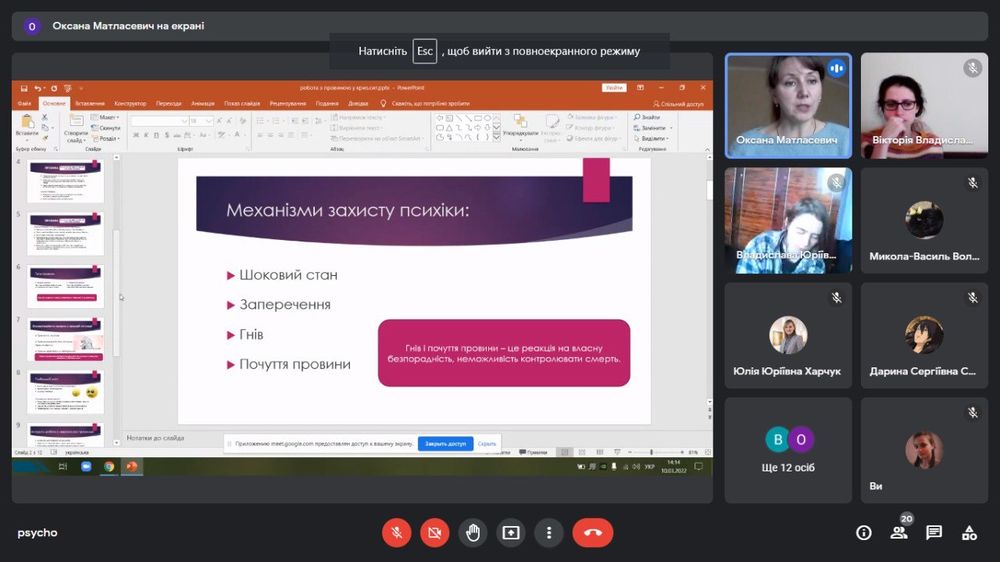Select slide 4 thumbnail
Screen dimensions: 1000x562
coord(65,181)
